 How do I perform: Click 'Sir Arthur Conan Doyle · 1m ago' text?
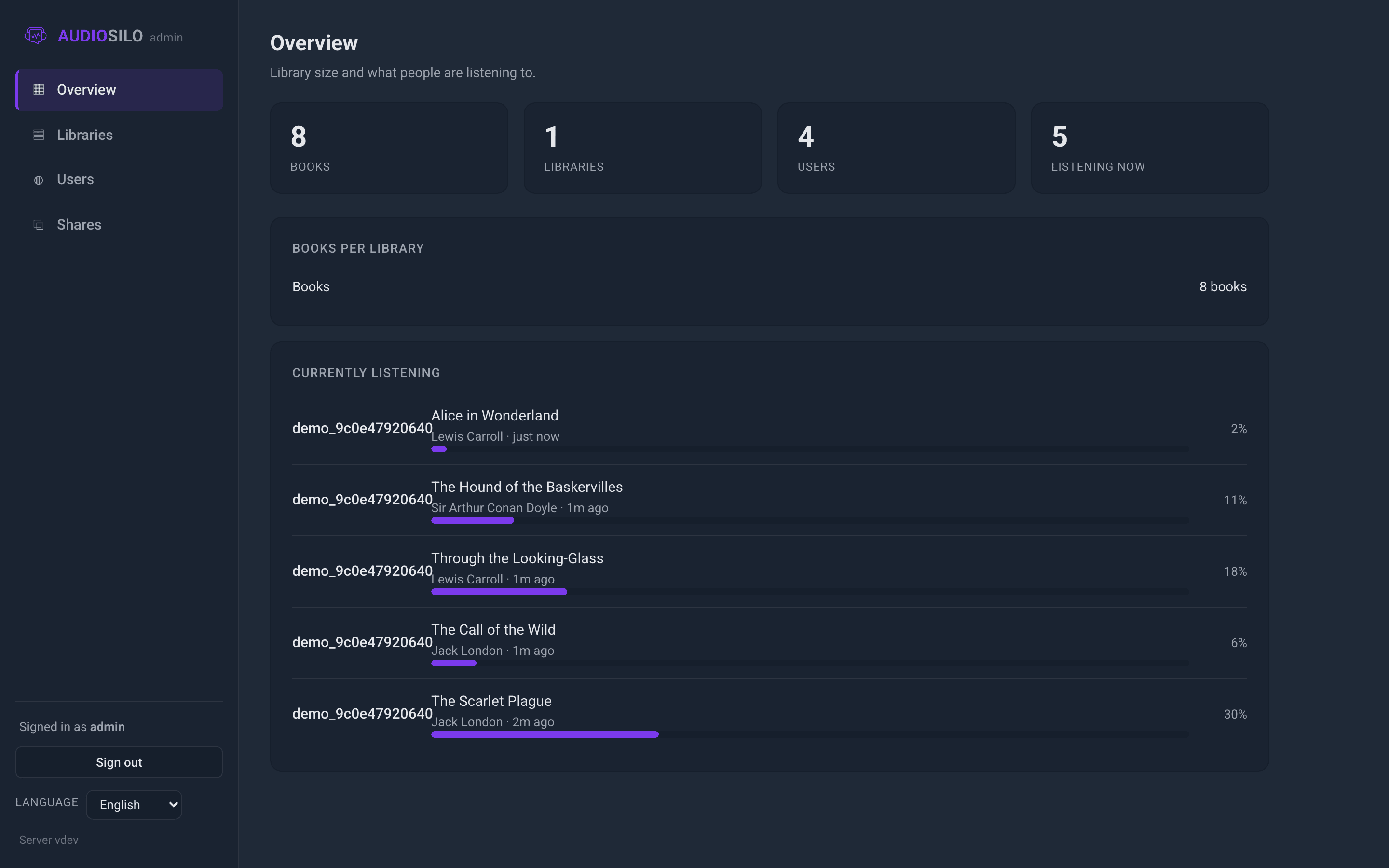(x=519, y=508)
